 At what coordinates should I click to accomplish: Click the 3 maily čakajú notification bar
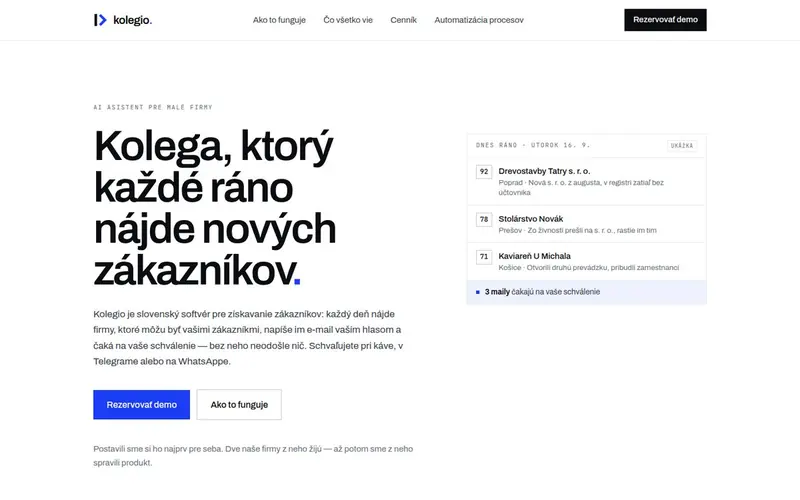(x=587, y=292)
